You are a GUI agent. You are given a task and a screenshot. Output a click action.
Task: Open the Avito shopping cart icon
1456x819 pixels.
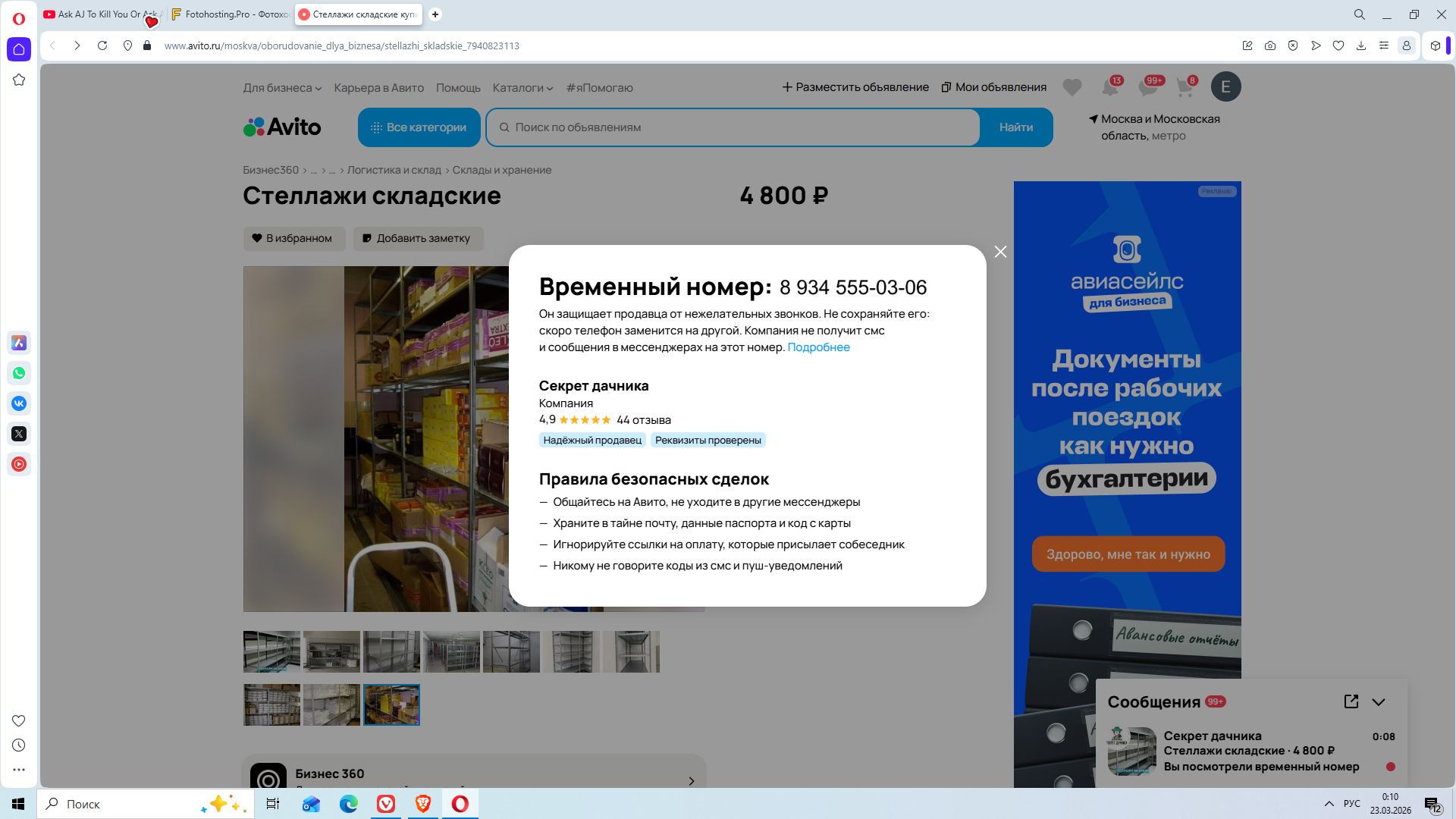[x=1184, y=87]
